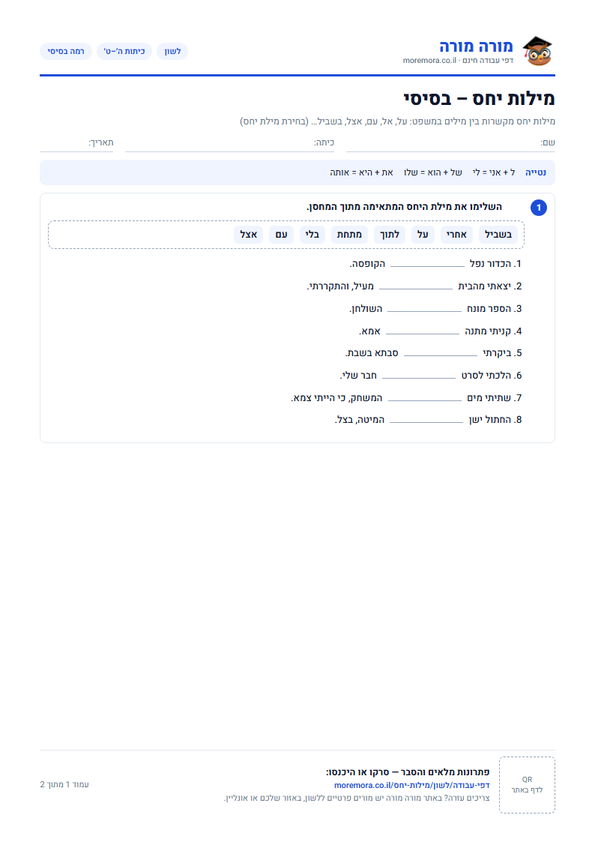
Task: Click the תאריך date input line
Action: (76, 143)
